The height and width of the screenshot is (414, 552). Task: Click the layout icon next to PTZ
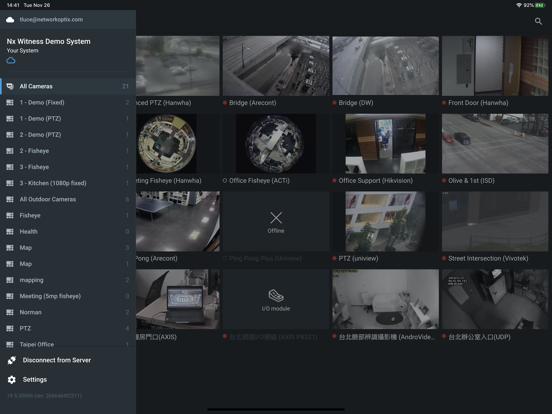click(x=10, y=328)
